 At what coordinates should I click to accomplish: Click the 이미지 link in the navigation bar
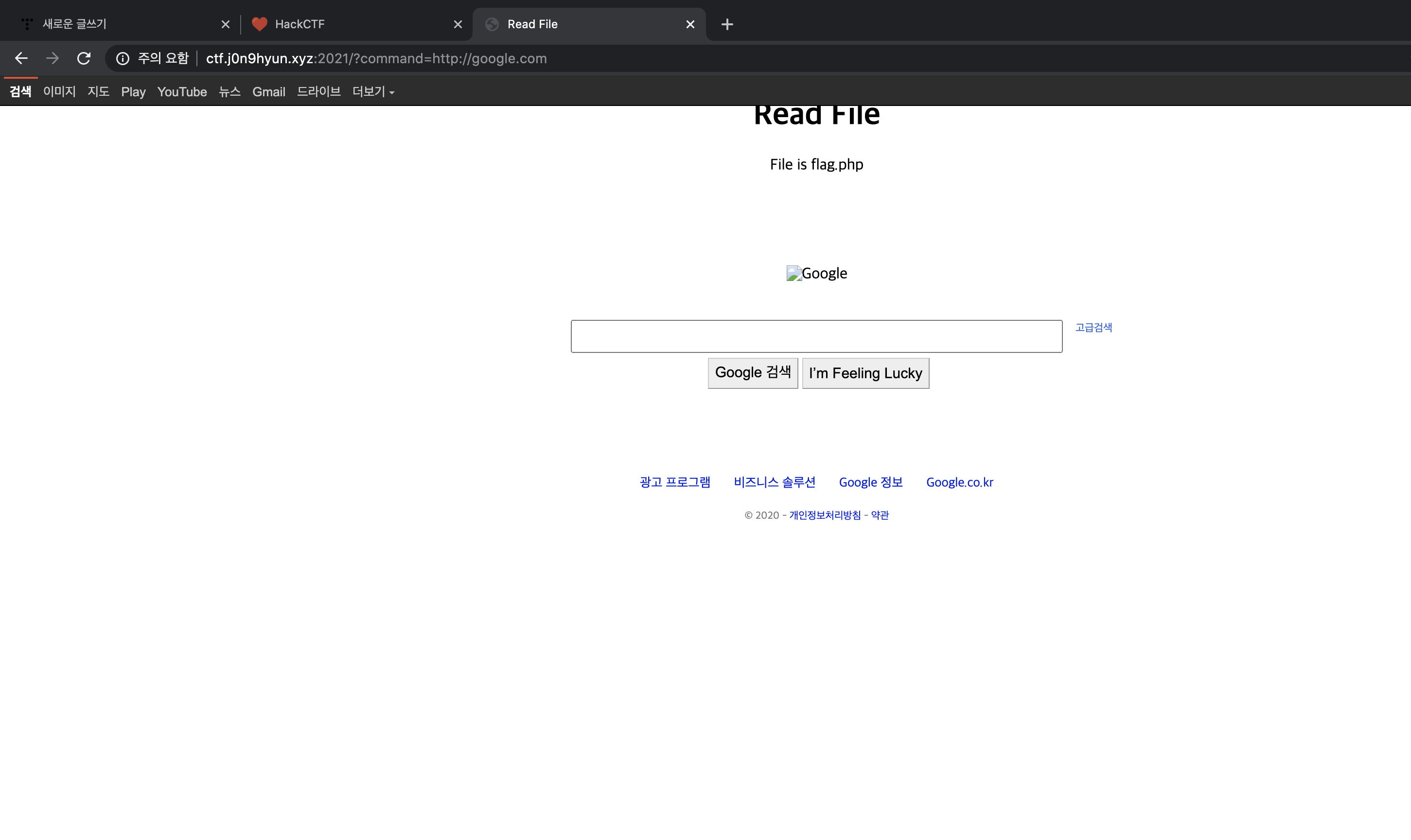coord(59,92)
